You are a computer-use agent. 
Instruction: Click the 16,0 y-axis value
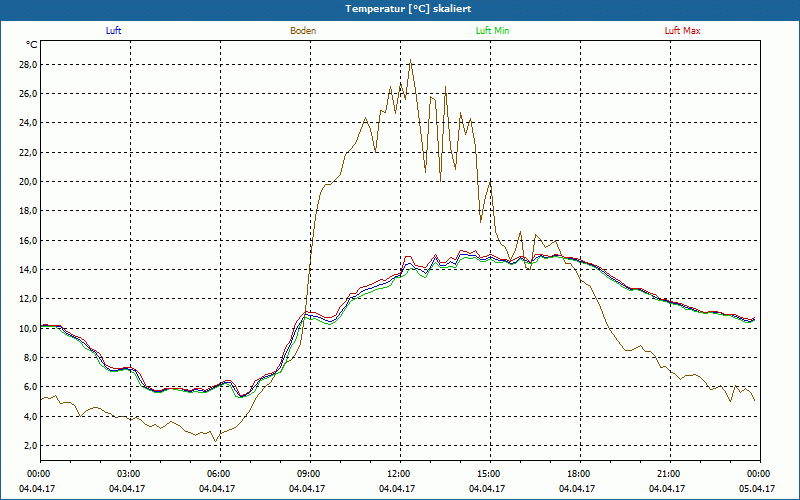(x=28, y=240)
